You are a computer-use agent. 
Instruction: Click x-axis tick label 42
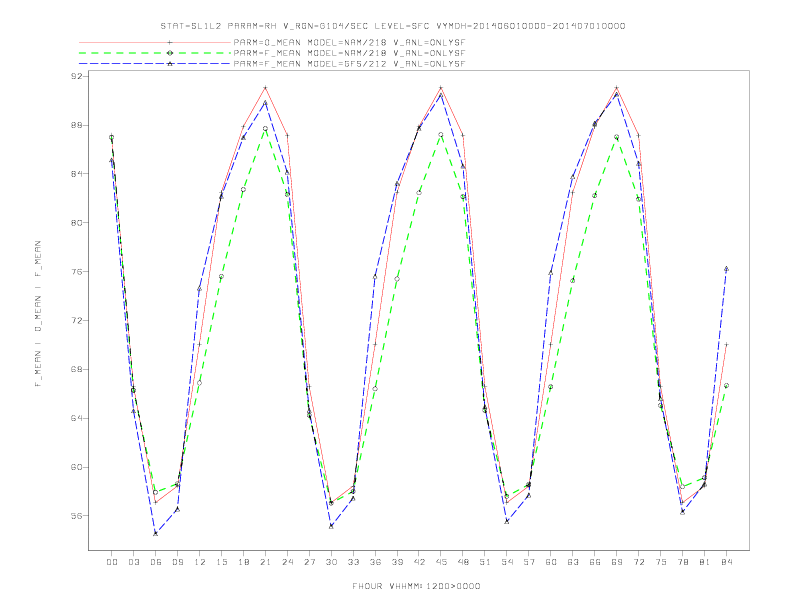(x=419, y=562)
